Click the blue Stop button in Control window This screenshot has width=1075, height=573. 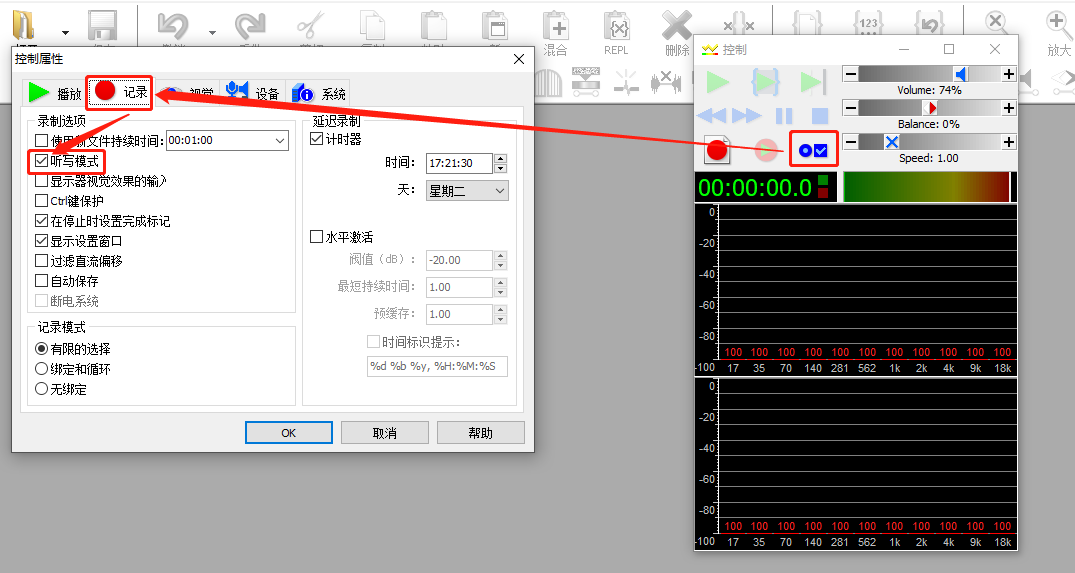pyautogui.click(x=819, y=116)
